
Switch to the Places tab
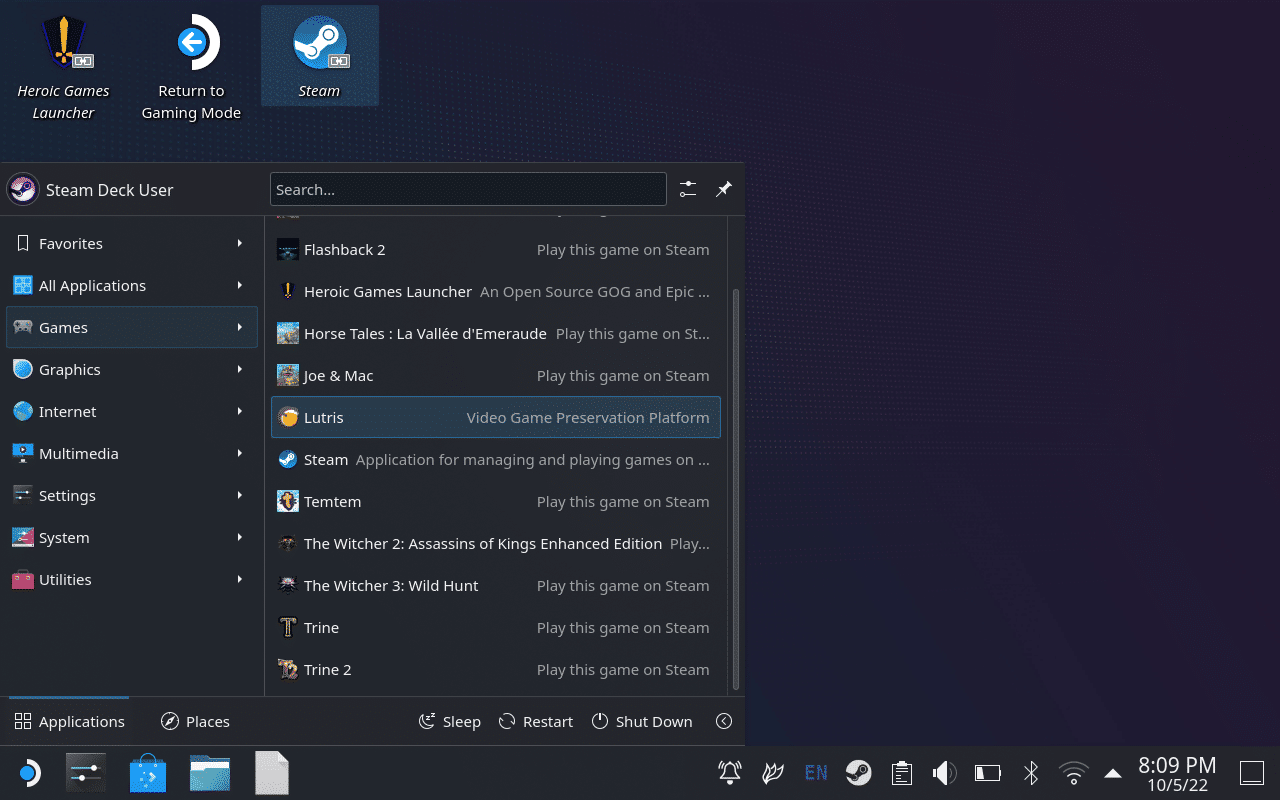tap(196, 721)
